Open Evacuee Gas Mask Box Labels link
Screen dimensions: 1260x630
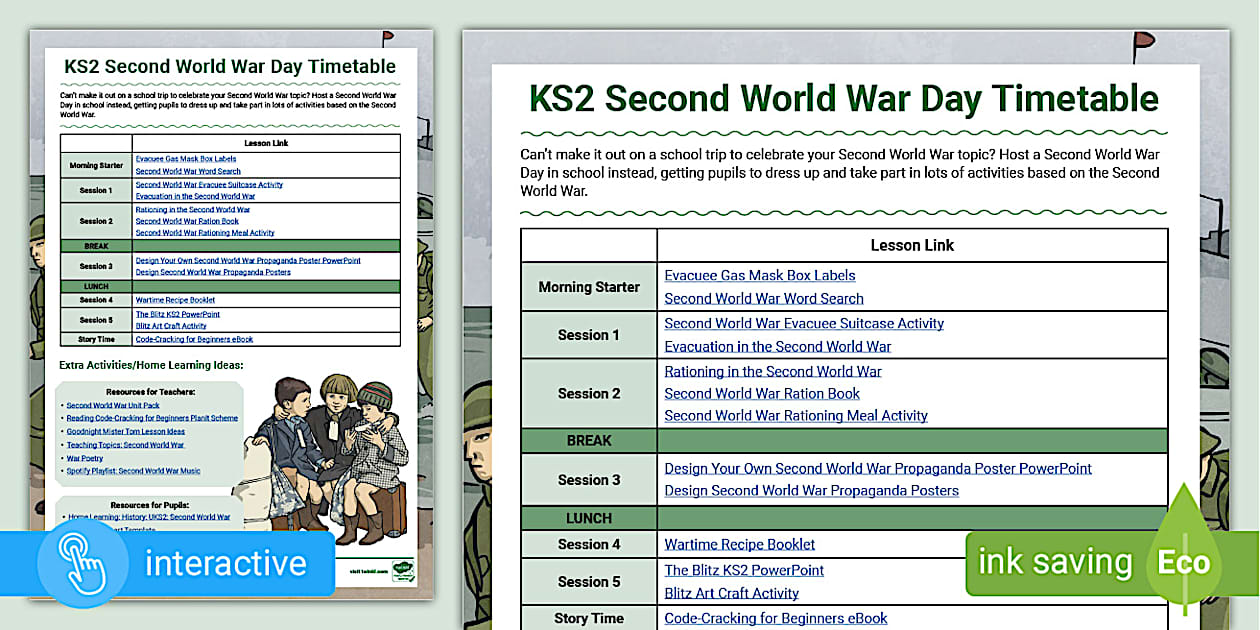coord(760,275)
